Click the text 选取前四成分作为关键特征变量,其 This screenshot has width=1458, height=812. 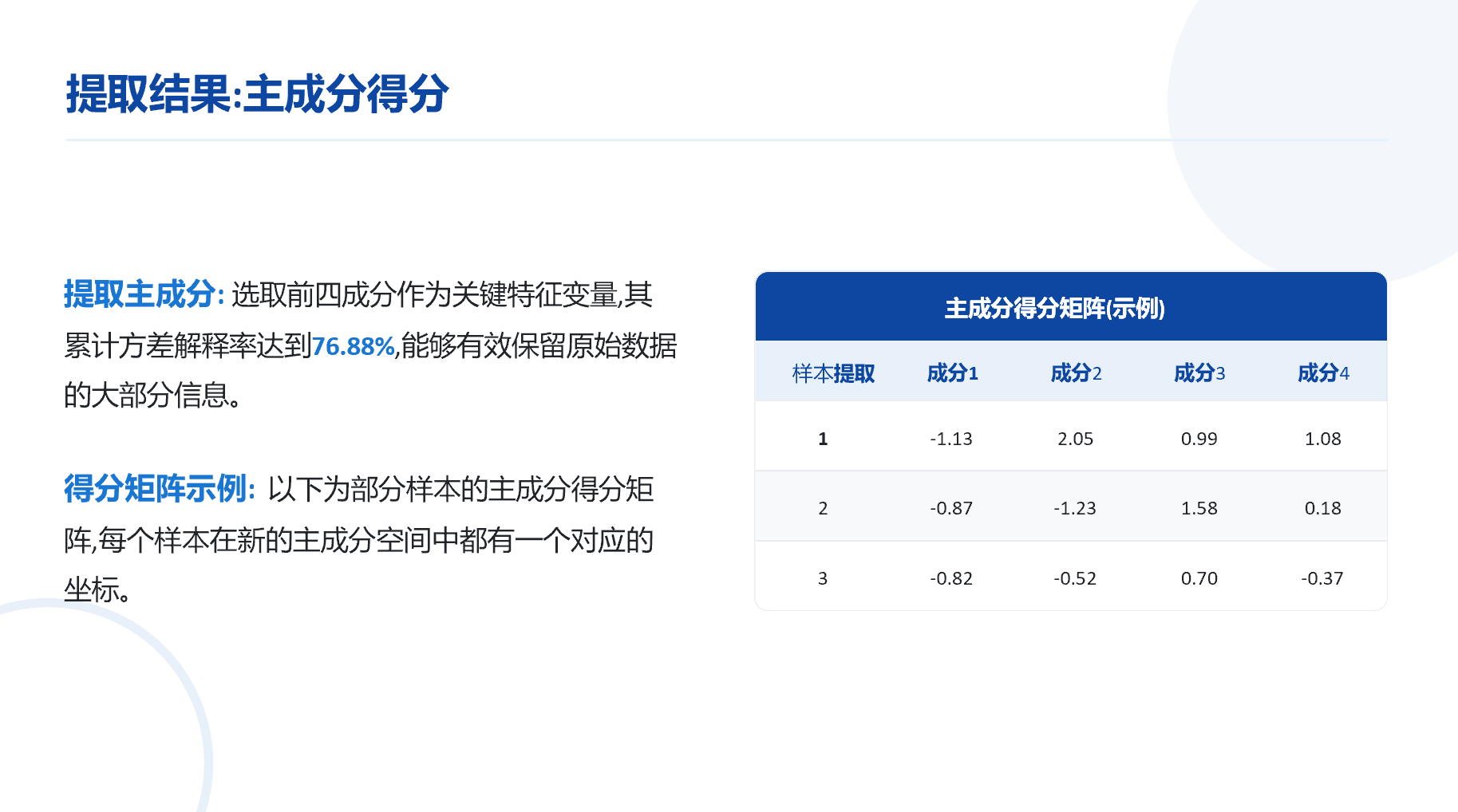tap(442, 295)
